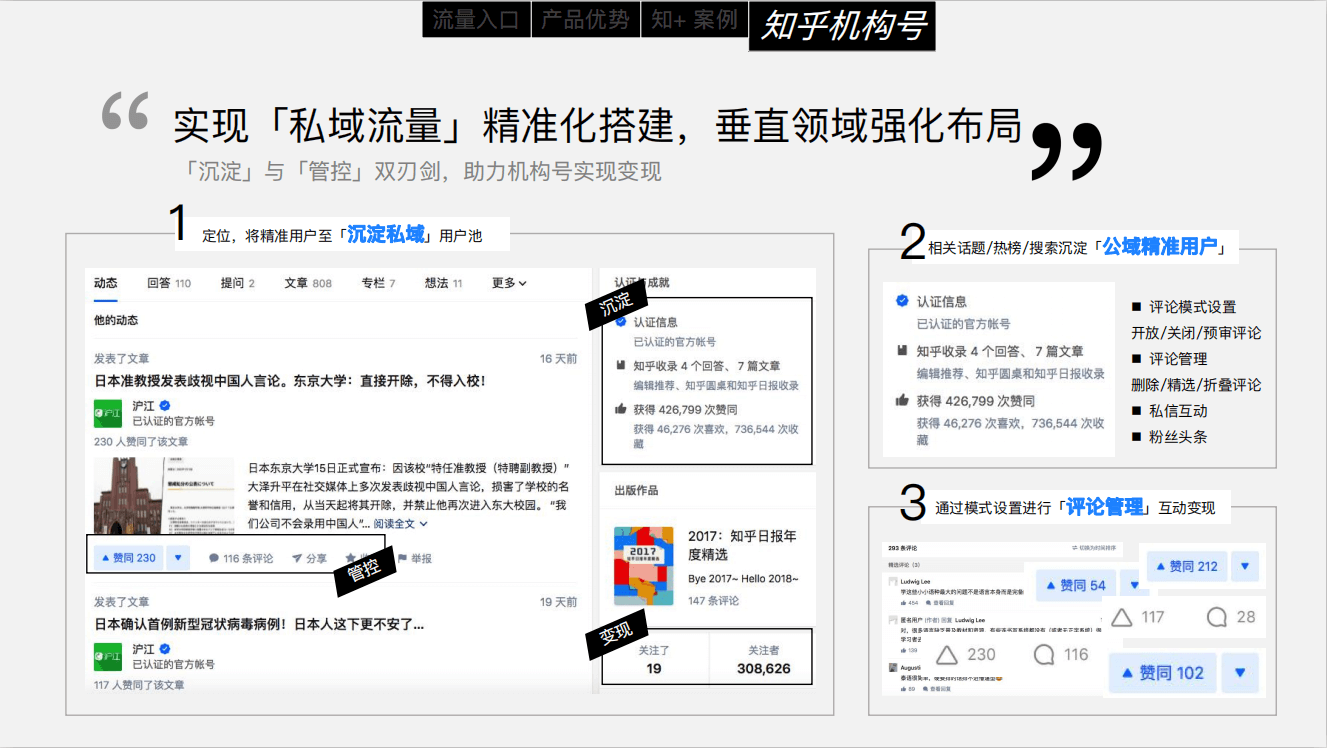
Task: Upvote with the 赞同 102 button
Action: (x=1165, y=673)
